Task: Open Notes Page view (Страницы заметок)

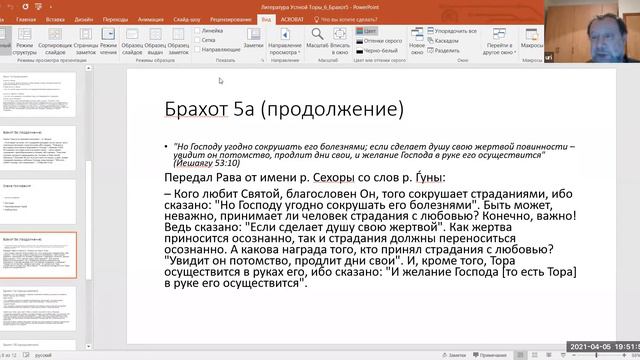Action: point(86,42)
